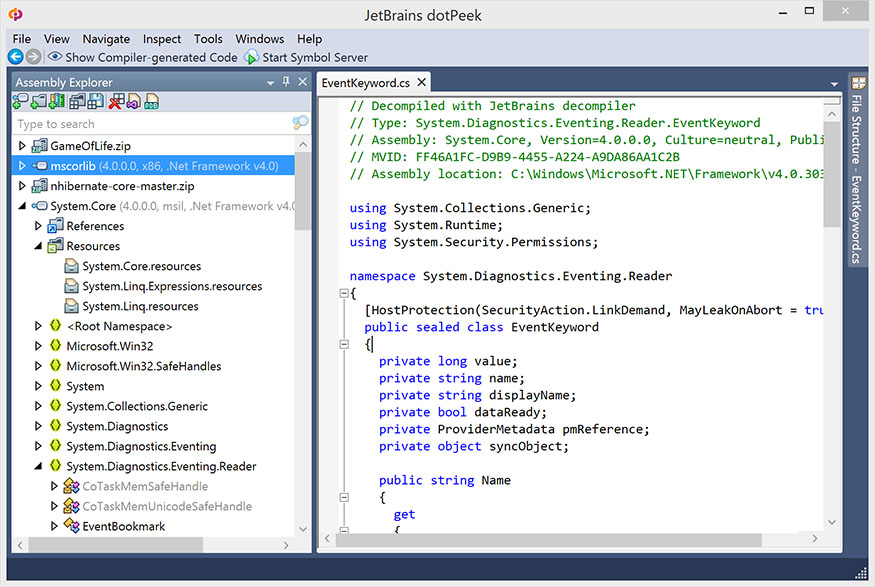Click the Export to Project icon
The image size is (875, 587).
(x=133, y=102)
